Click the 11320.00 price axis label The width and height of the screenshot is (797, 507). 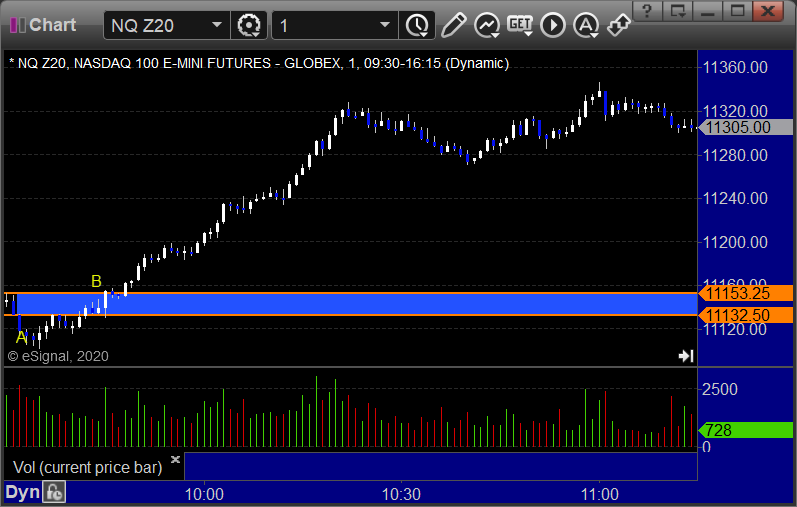pos(735,111)
